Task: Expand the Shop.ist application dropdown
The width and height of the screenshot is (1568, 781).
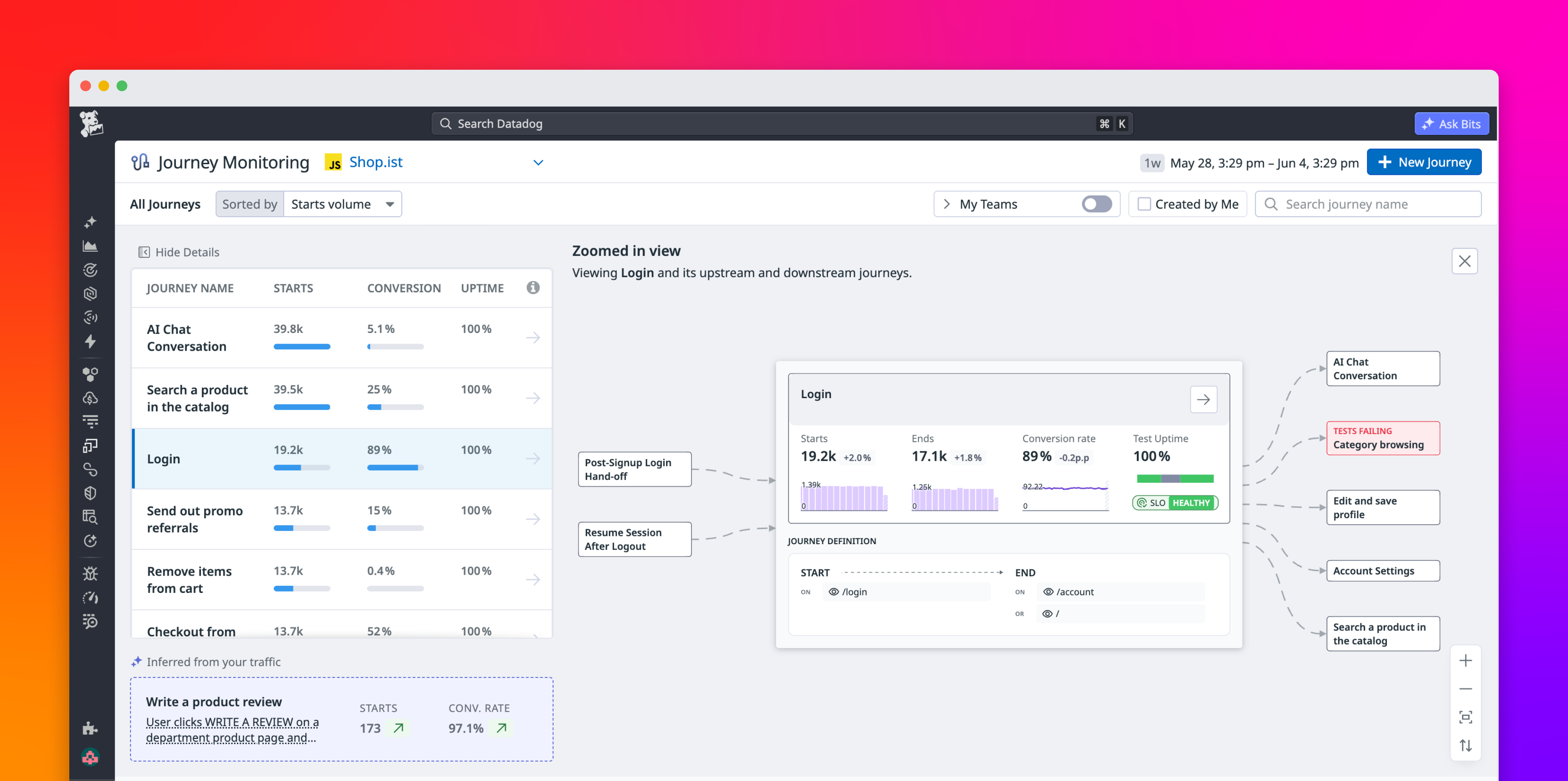Action: tap(538, 163)
